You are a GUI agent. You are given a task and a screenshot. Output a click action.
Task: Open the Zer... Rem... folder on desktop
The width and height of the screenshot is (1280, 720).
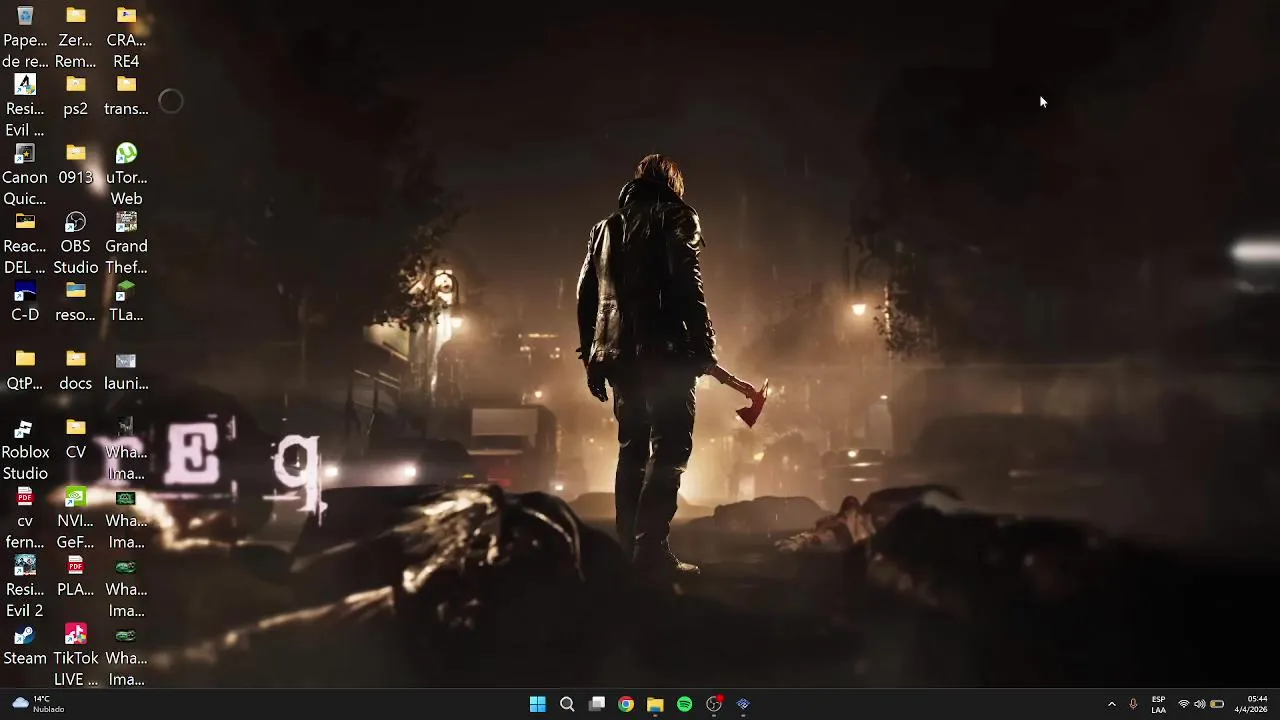76,38
